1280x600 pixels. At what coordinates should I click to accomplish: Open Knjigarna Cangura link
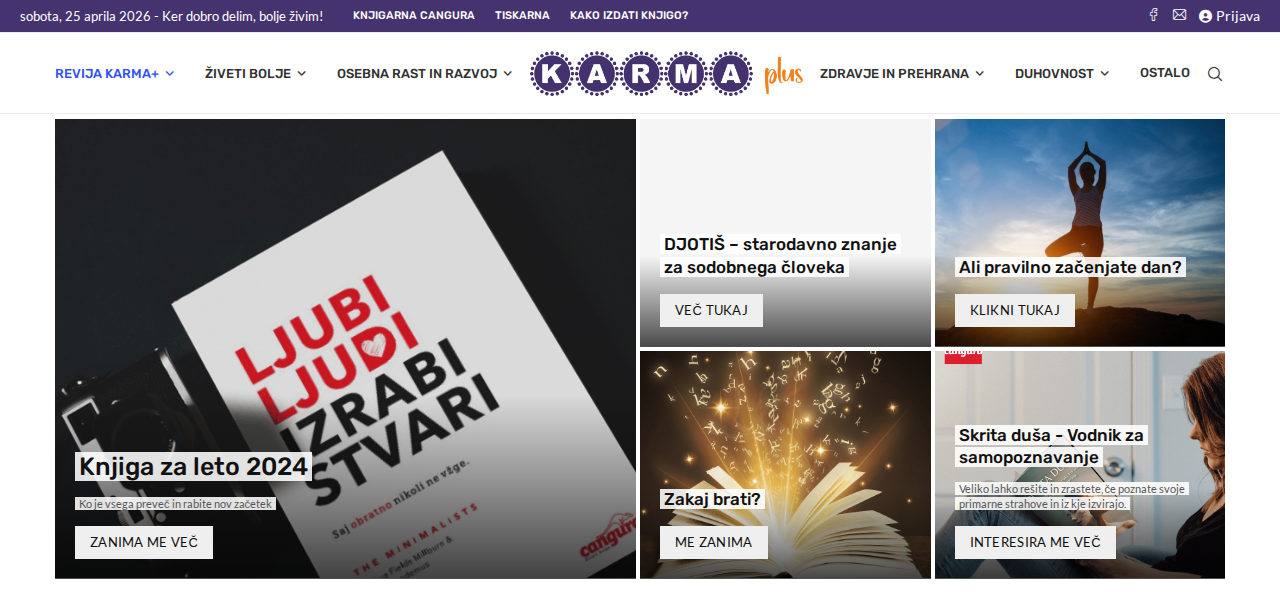pyautogui.click(x=414, y=16)
